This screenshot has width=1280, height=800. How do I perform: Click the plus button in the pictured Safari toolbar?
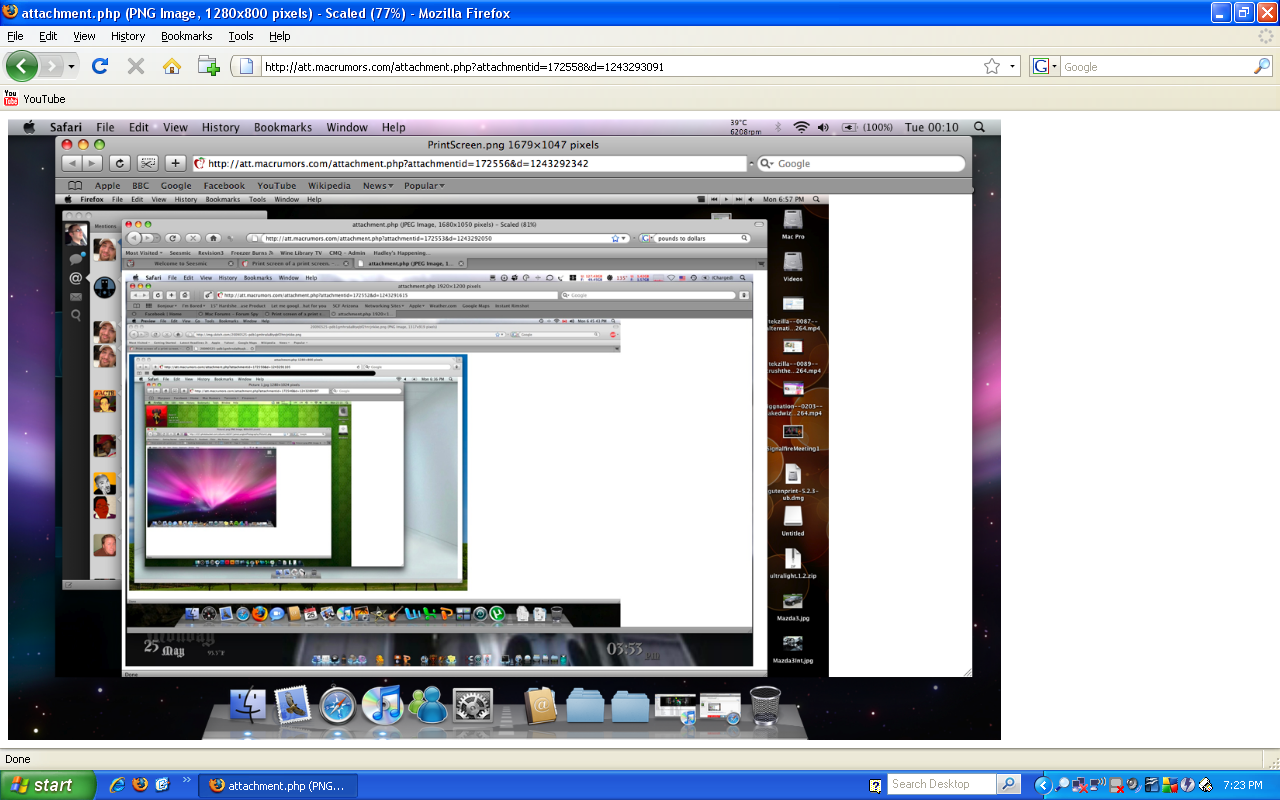[175, 163]
